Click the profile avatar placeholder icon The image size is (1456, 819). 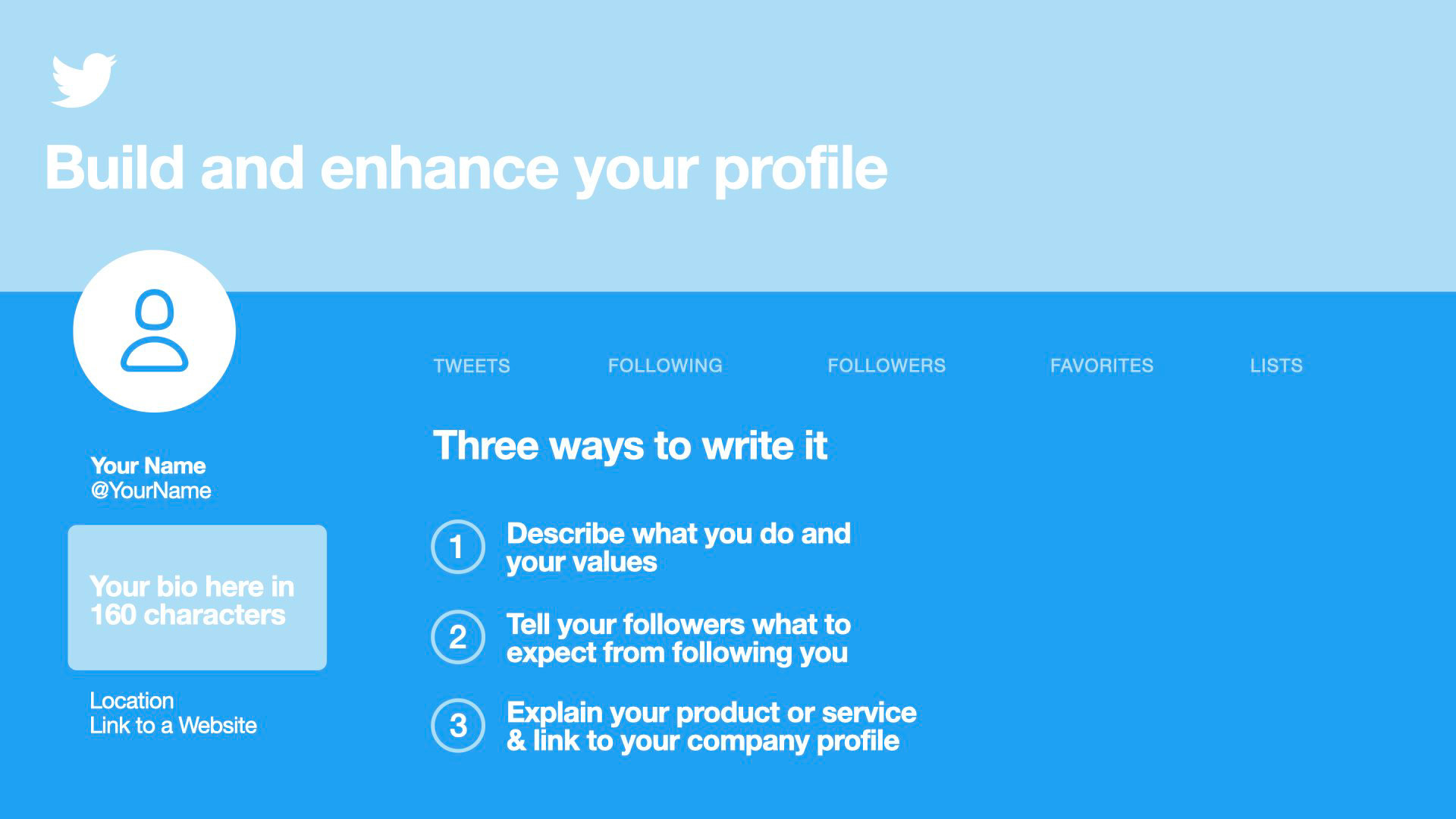(154, 331)
